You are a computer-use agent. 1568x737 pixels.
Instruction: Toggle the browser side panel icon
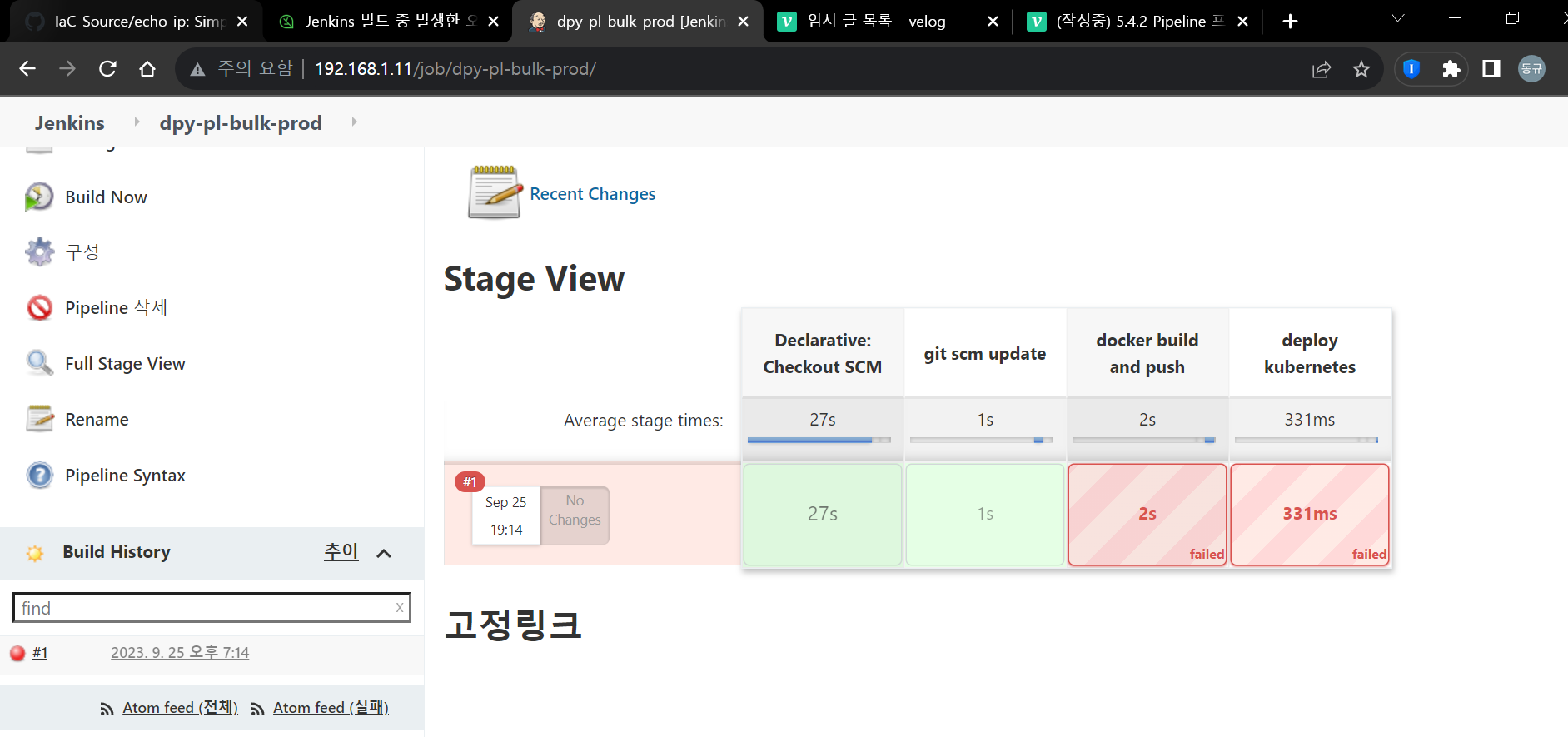pyautogui.click(x=1491, y=69)
